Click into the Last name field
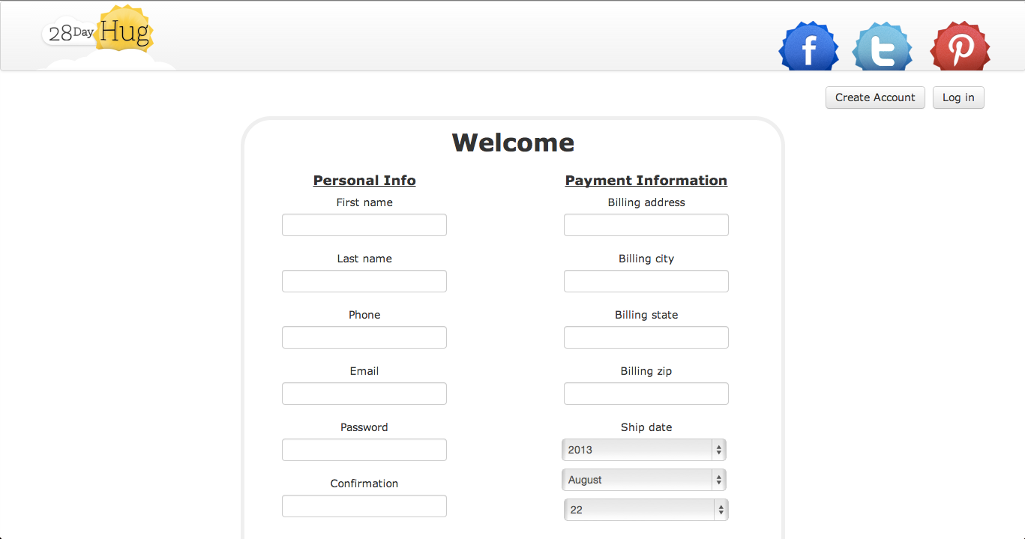The height and width of the screenshot is (539, 1025). click(x=364, y=281)
